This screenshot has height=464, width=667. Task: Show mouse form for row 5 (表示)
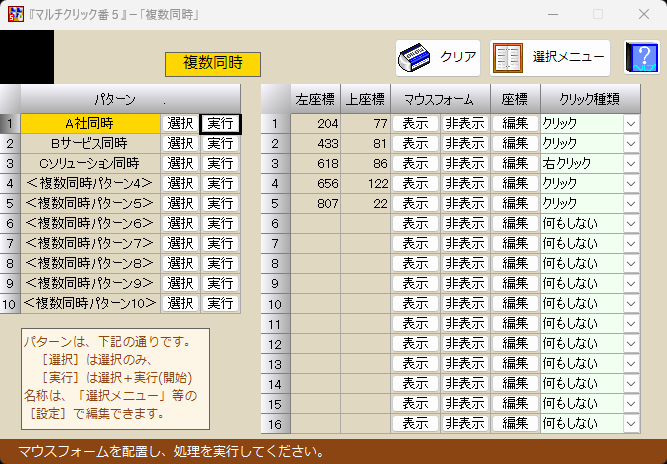click(x=414, y=204)
